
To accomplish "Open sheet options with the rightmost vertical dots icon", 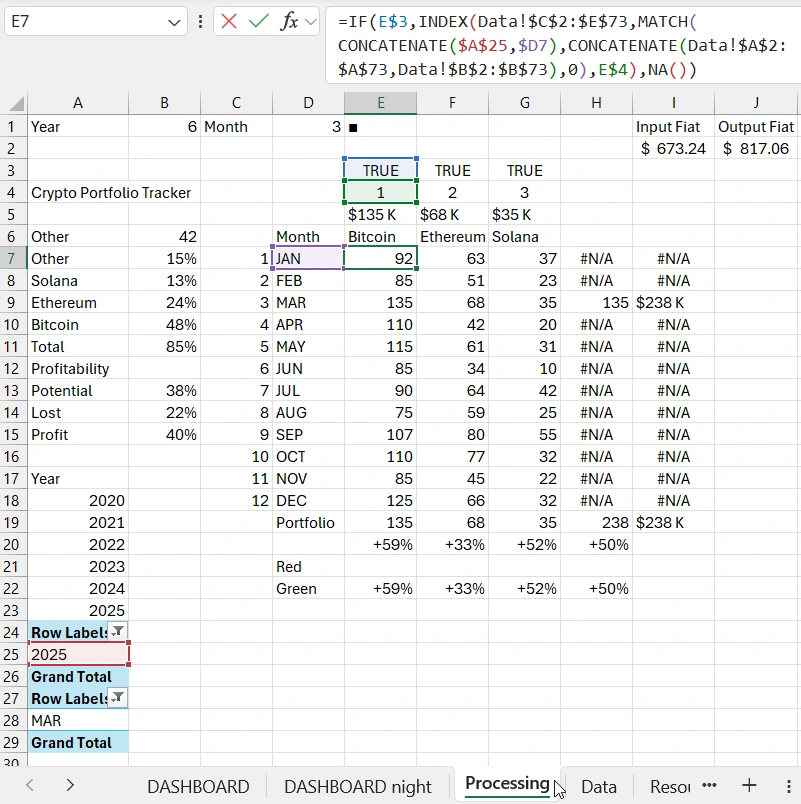I will click(x=789, y=786).
